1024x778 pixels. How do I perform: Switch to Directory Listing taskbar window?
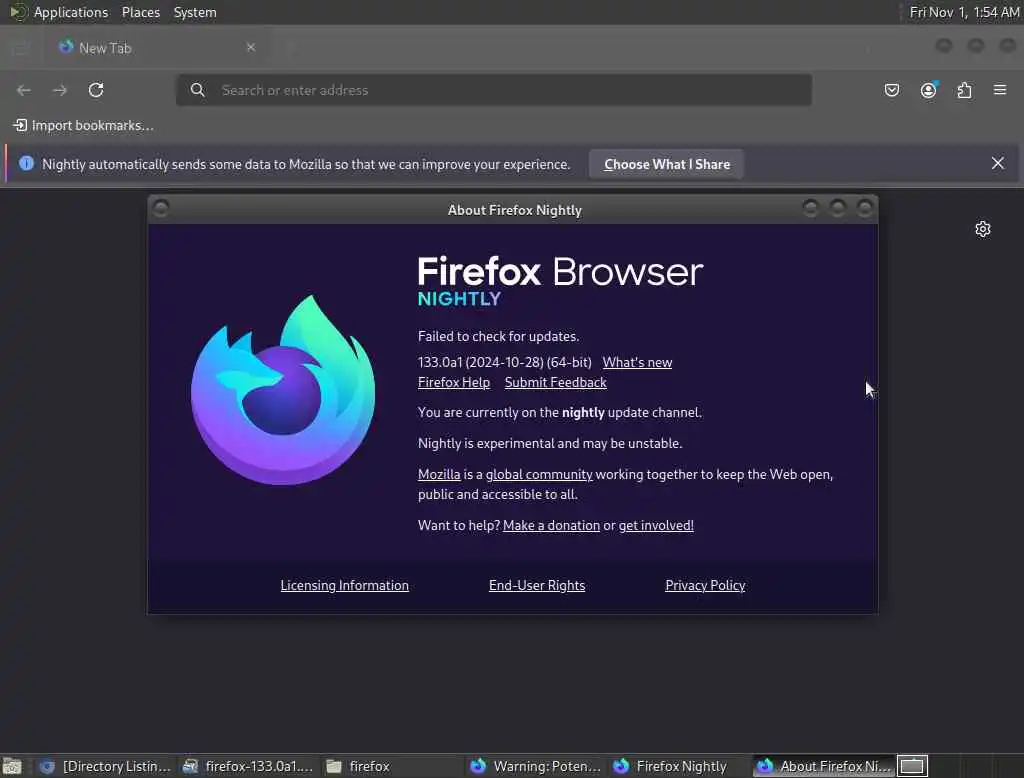coord(105,766)
